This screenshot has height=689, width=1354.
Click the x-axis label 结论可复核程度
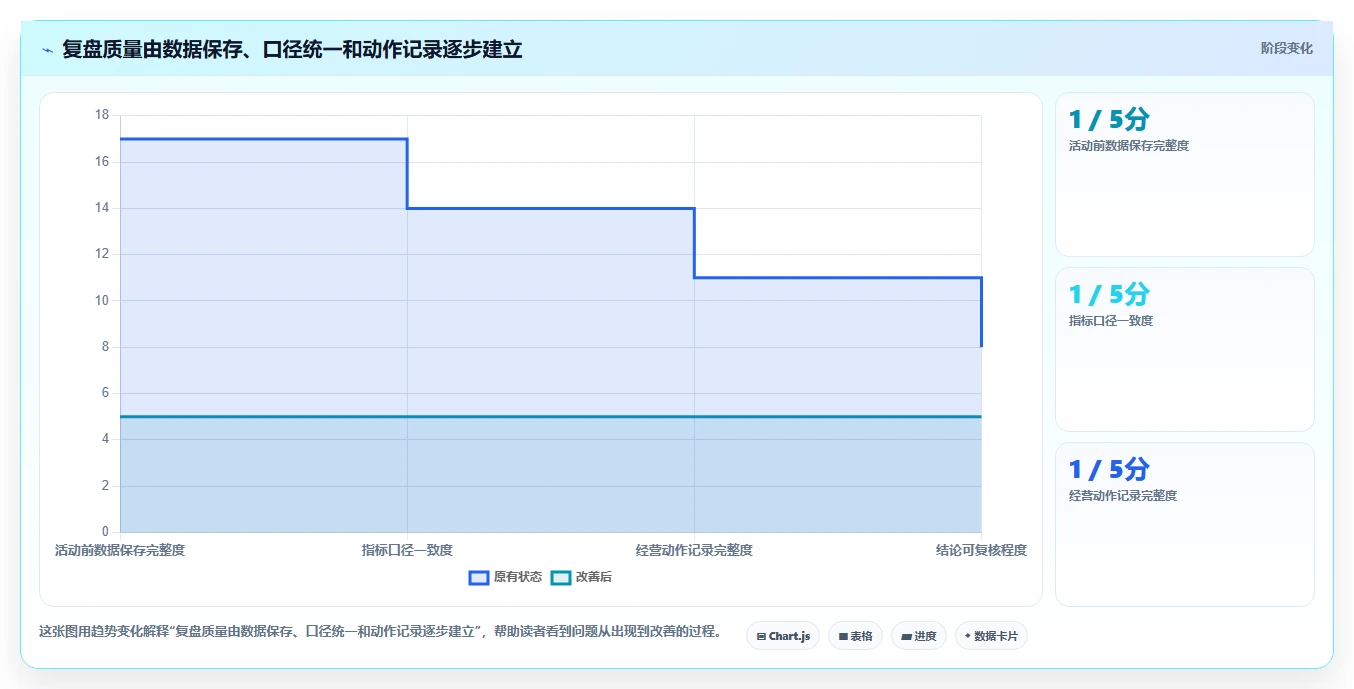pos(981,550)
